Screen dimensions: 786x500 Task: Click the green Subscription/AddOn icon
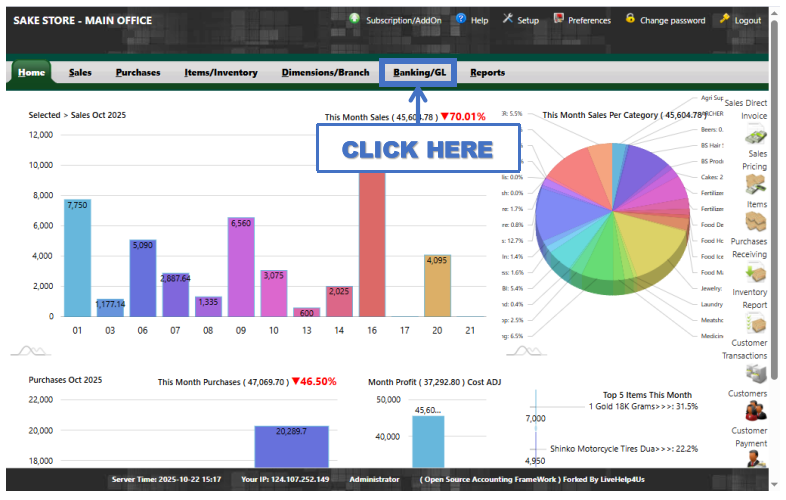pyautogui.click(x=355, y=19)
